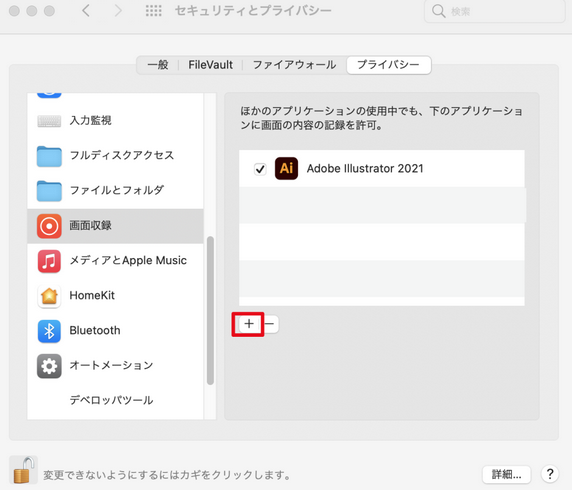The width and height of the screenshot is (572, 490).
Task: Select ファイルとフォルダ in sidebar
Action: 115,190
